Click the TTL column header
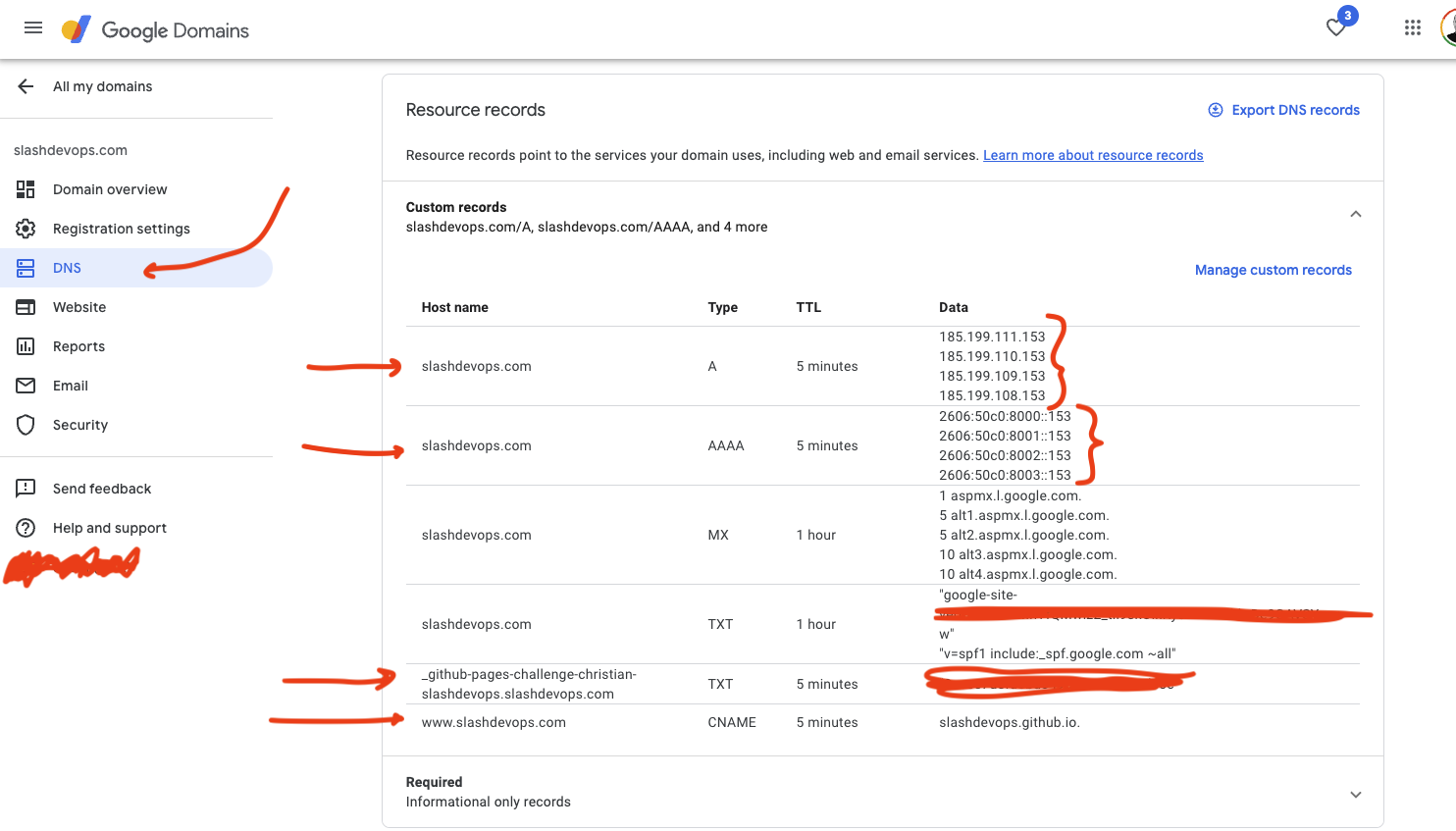The height and width of the screenshot is (831, 1456). click(808, 307)
